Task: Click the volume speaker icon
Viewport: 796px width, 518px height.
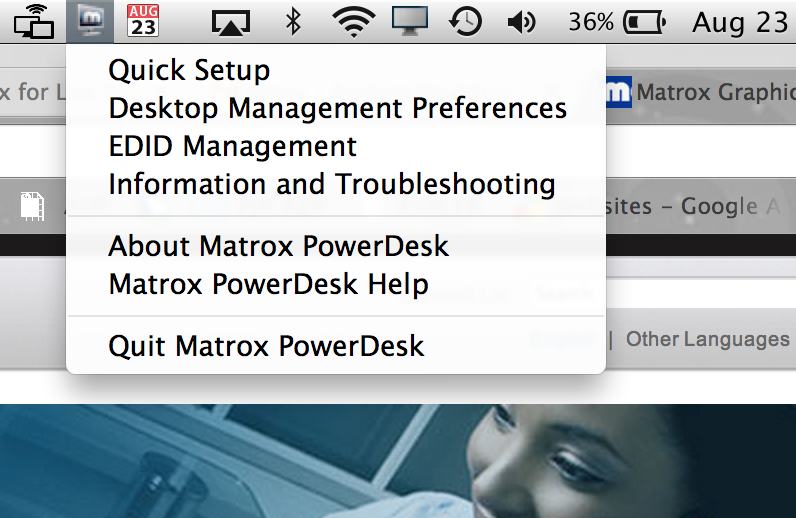Action: point(521,21)
